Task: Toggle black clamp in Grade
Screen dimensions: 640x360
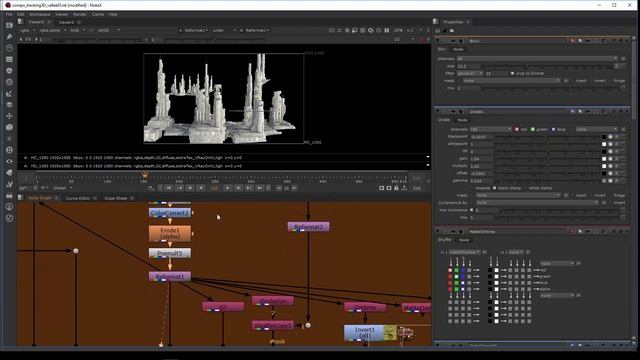Action: 495,188
